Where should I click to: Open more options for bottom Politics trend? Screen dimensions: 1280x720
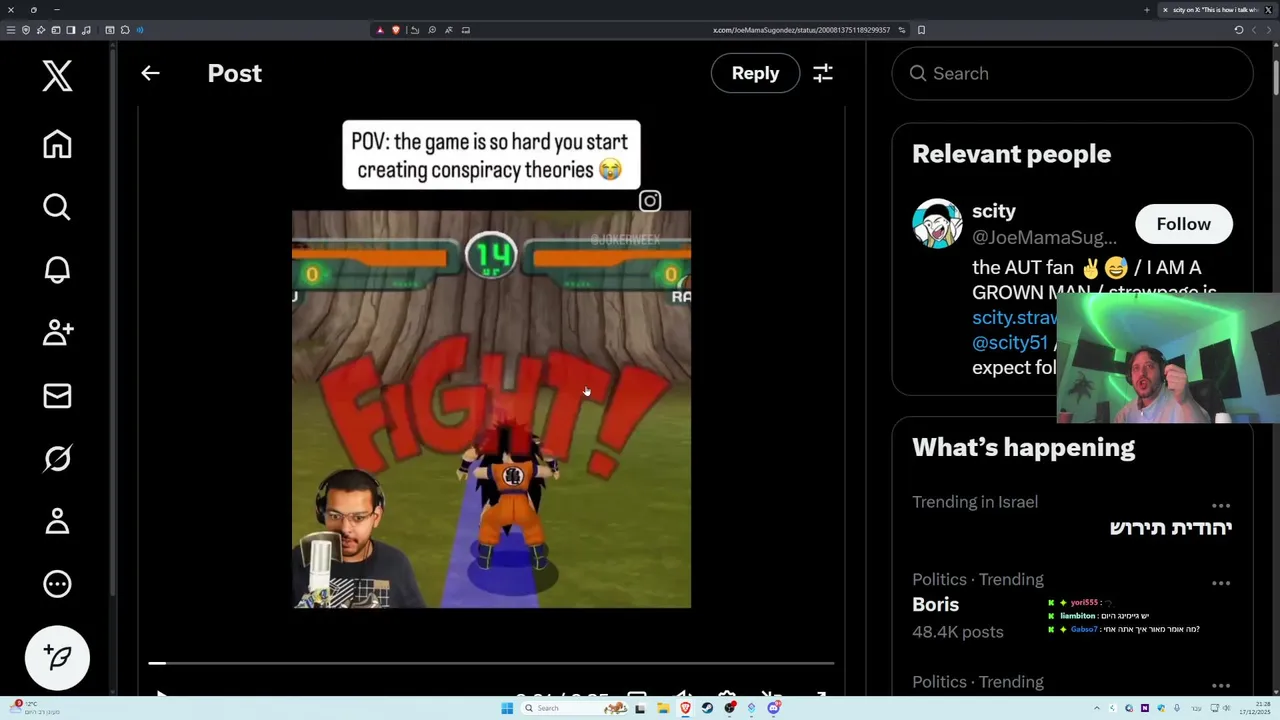point(1221,685)
